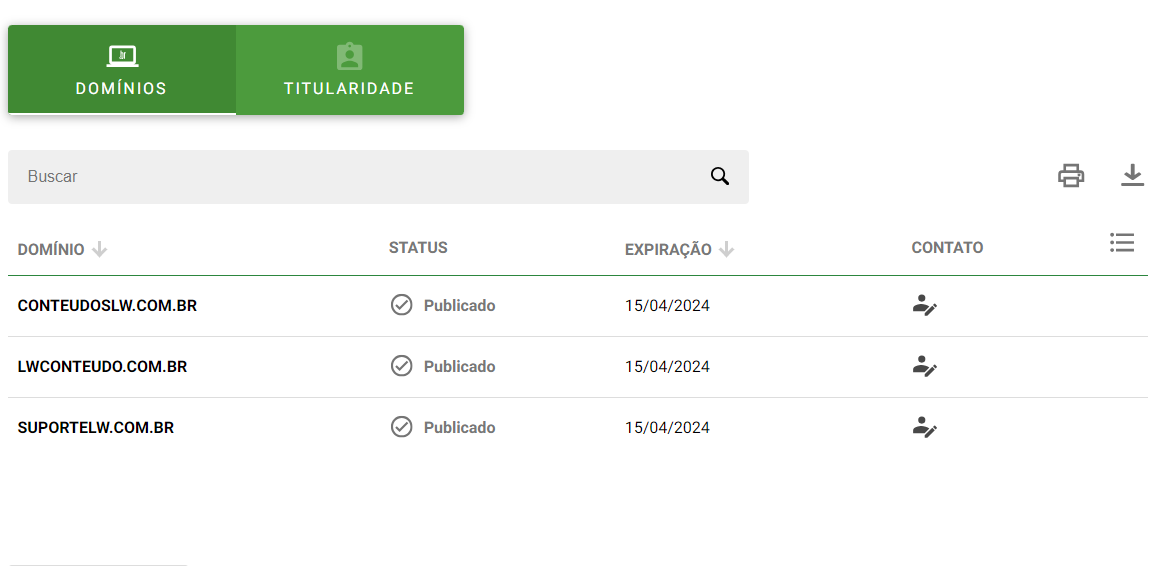
Task: Sort by DOMÍNIO column arrow
Action: click(100, 250)
